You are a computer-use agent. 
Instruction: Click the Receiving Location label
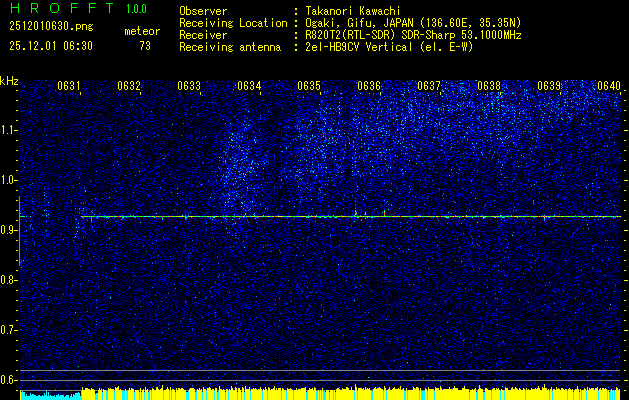click(233, 23)
